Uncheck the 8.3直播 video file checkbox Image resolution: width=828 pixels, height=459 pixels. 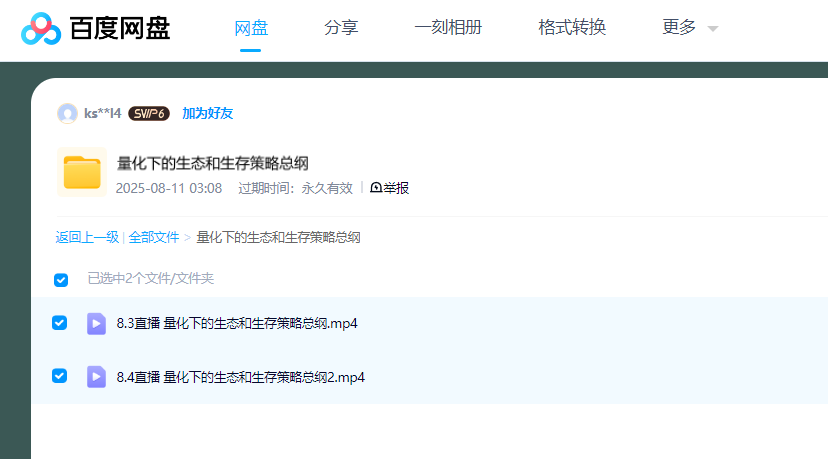pyautogui.click(x=59, y=323)
